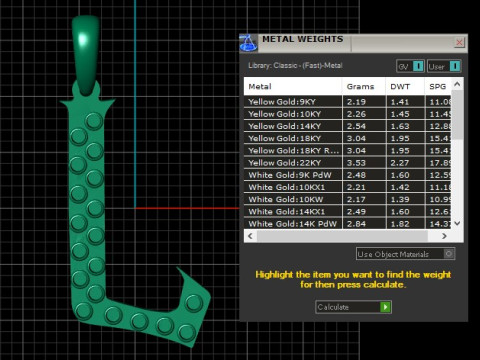
Task: Select the Yellow Gold:10KY row
Action: (x=347, y=114)
